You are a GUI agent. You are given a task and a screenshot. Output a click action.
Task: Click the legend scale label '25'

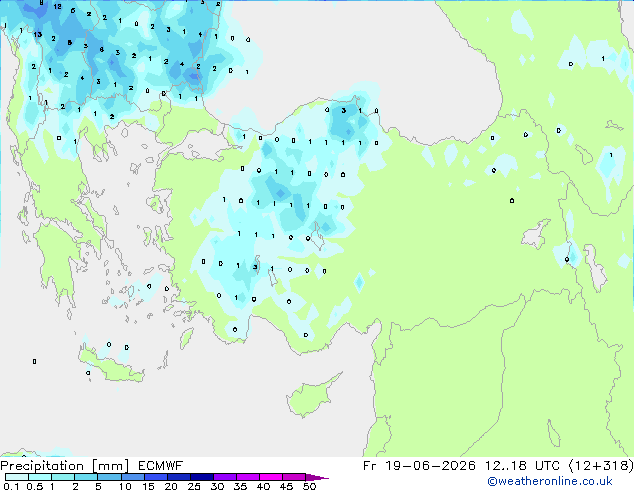[x=194, y=486]
